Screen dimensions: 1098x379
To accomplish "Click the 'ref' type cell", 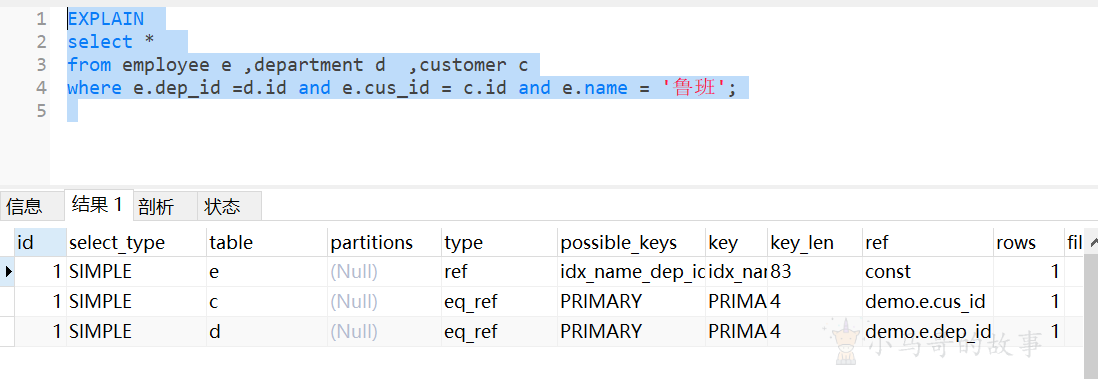I will pos(499,271).
